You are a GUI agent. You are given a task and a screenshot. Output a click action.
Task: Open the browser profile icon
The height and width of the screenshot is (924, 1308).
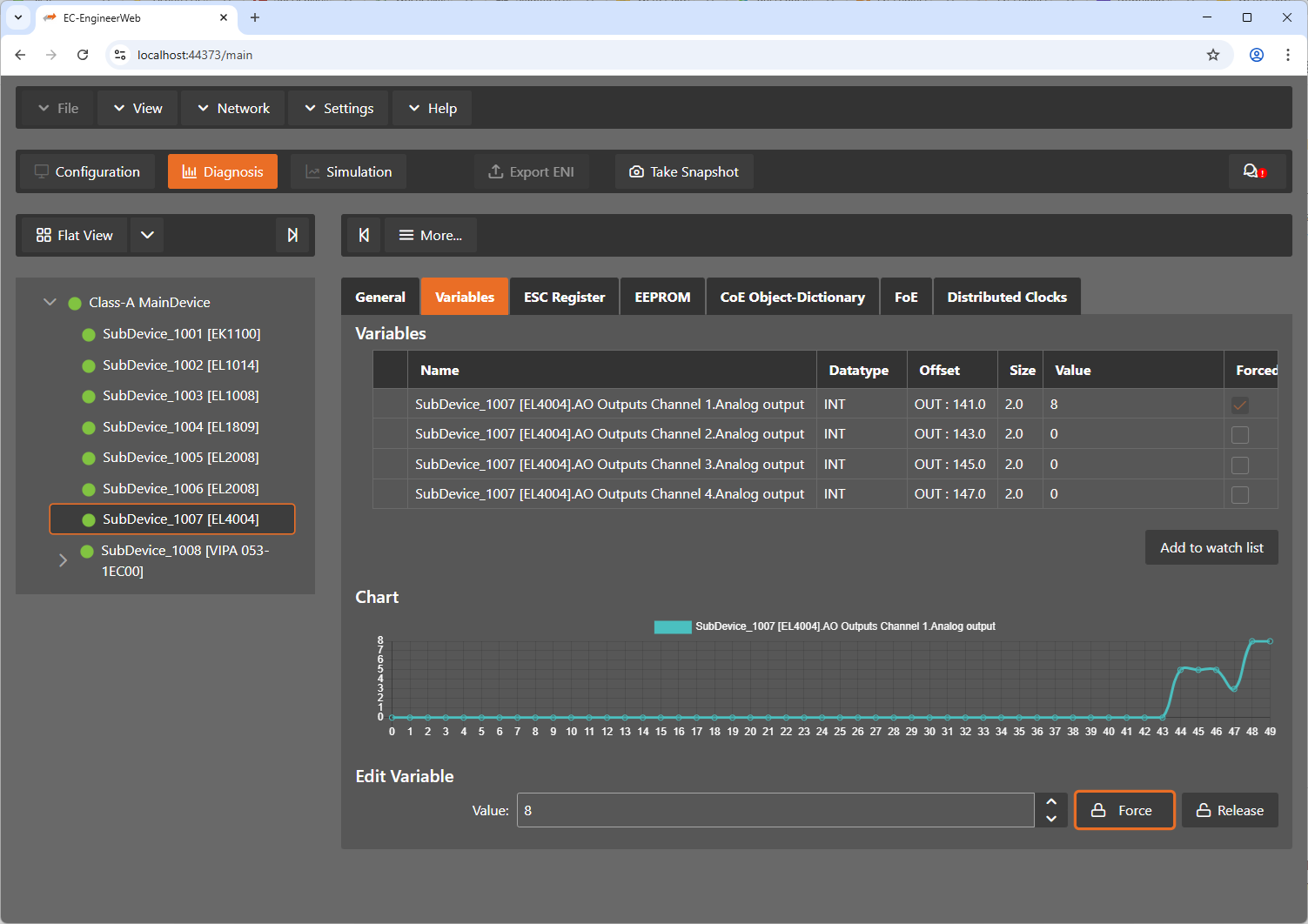[1257, 55]
